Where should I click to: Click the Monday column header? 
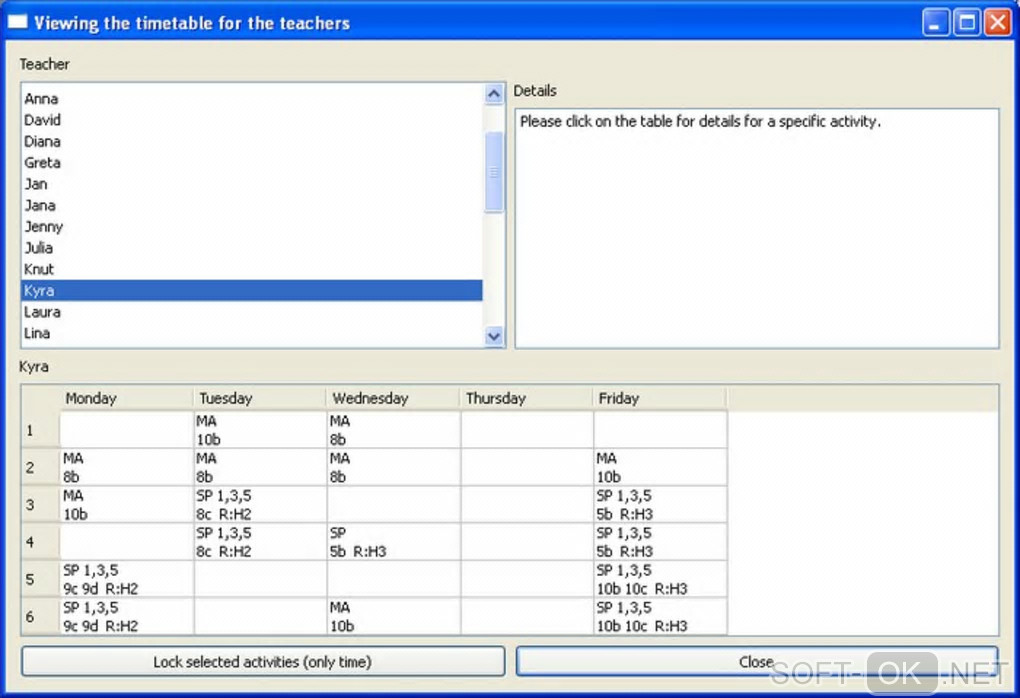[x=127, y=398]
